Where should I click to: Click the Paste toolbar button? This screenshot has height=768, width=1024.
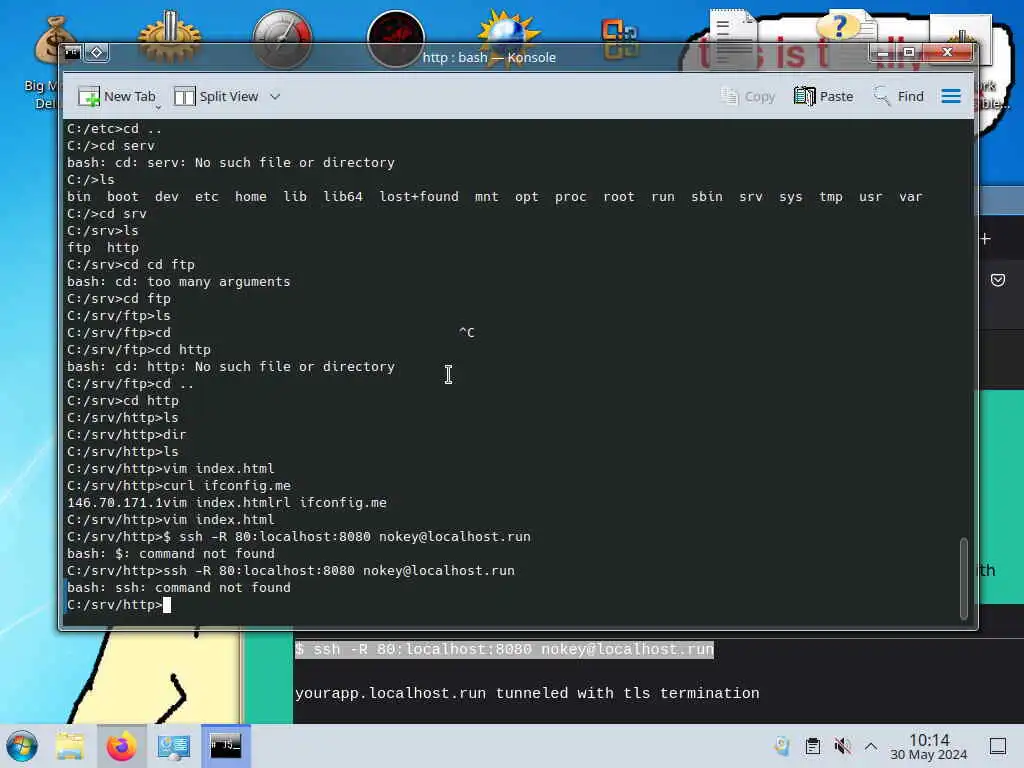pyautogui.click(x=824, y=97)
